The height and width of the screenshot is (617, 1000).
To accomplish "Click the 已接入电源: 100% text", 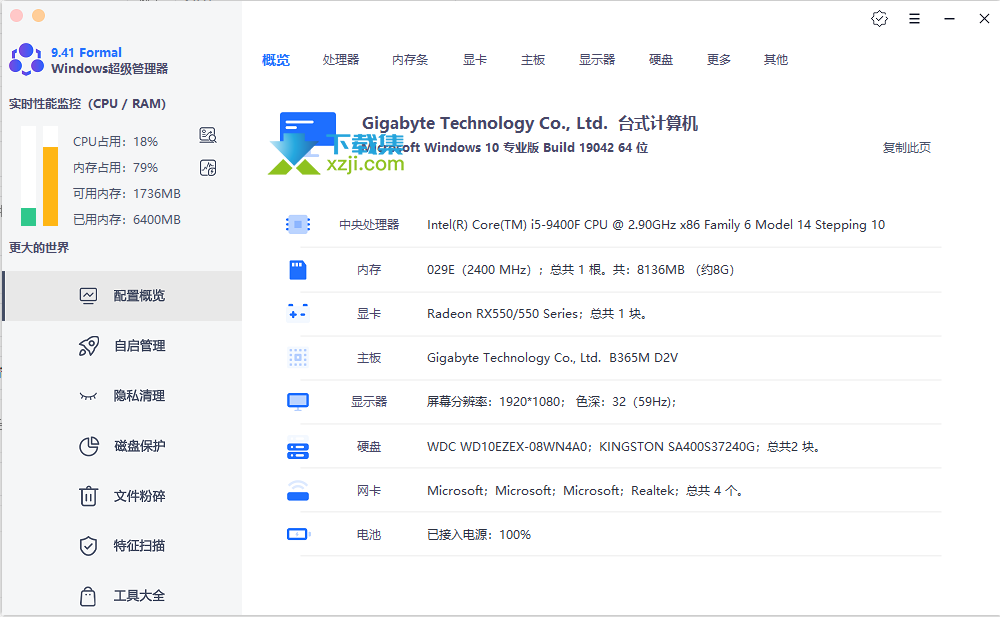I will pos(479,535).
